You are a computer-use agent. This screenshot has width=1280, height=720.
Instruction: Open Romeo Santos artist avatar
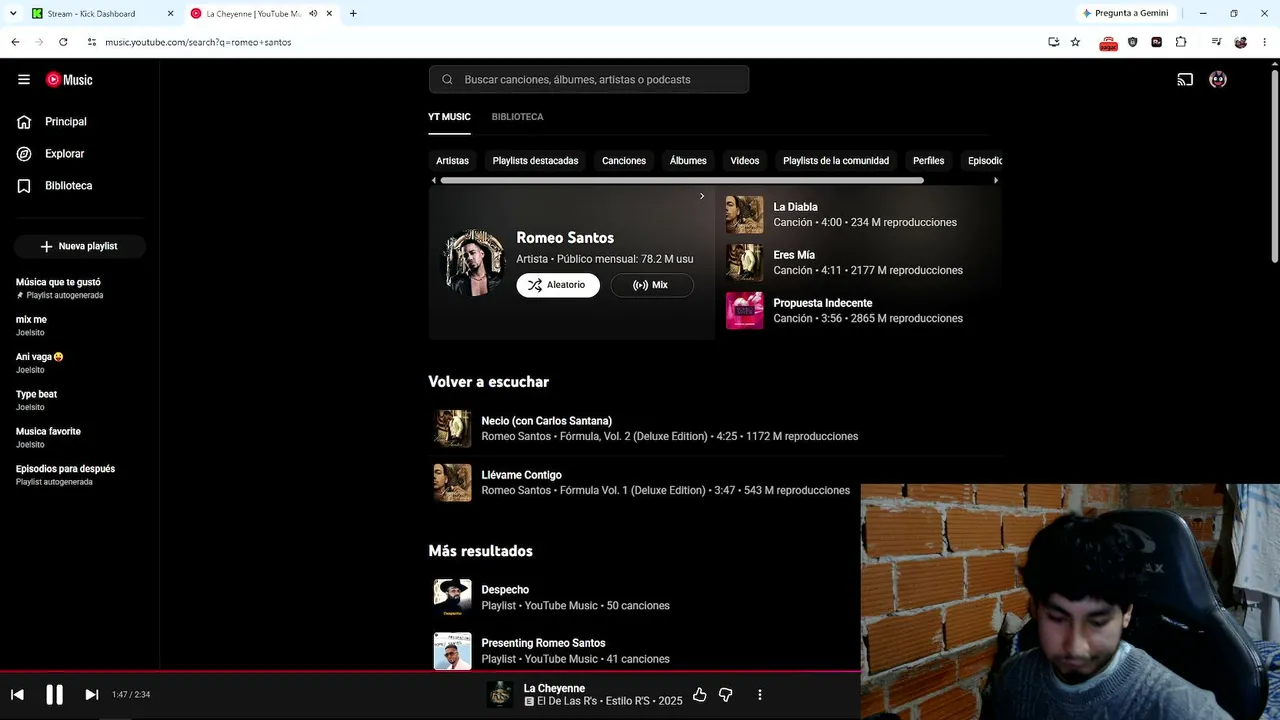474,263
